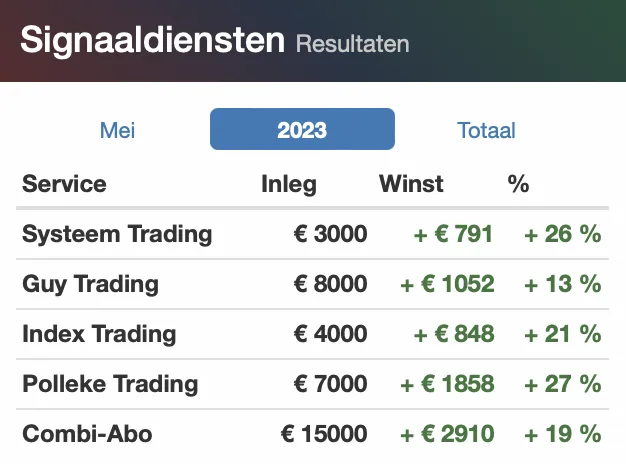626x464 pixels.
Task: Open the Polleke Trading service
Action: point(110,384)
